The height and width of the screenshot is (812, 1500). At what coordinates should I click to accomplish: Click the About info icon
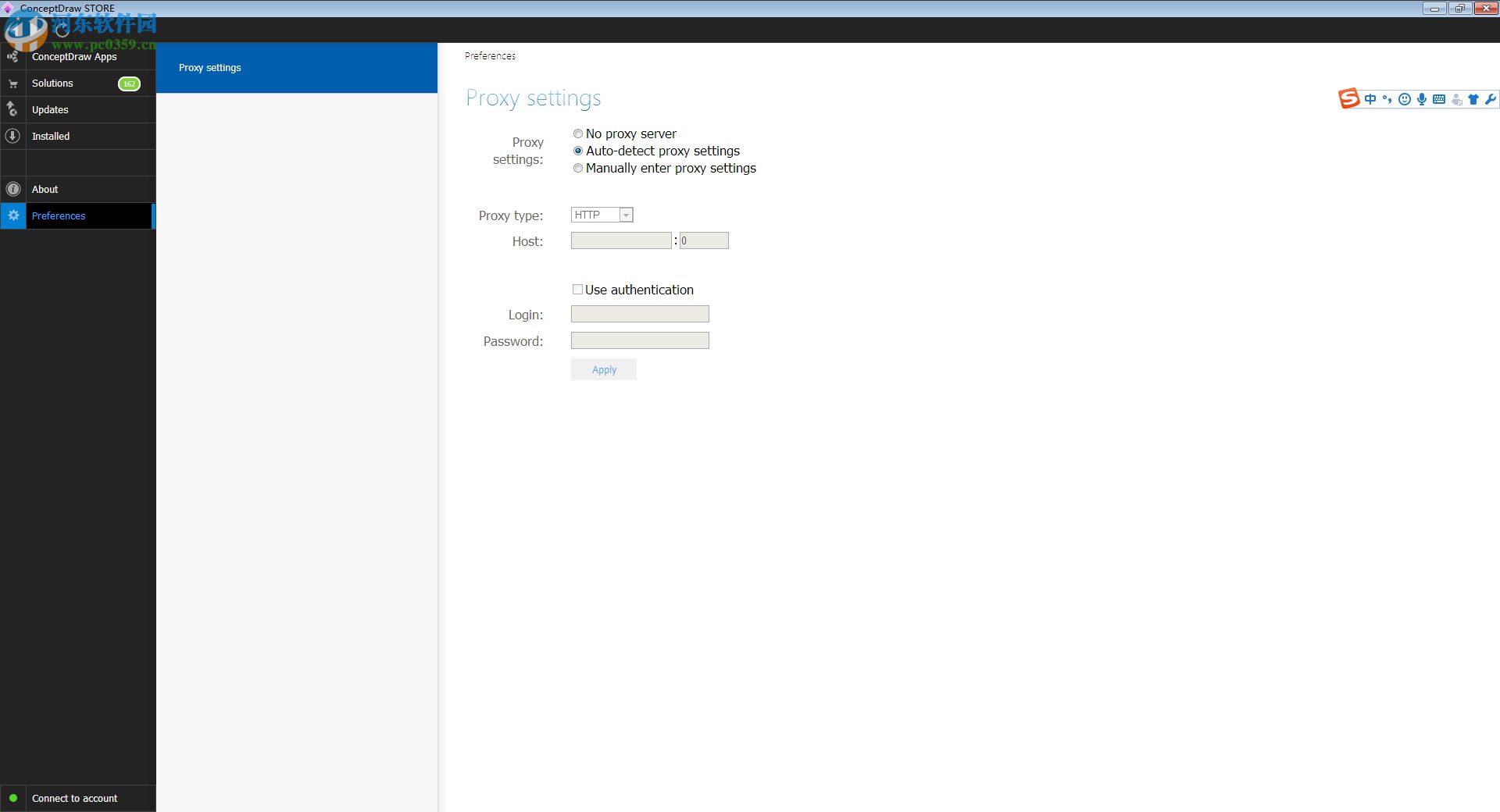tap(12, 189)
